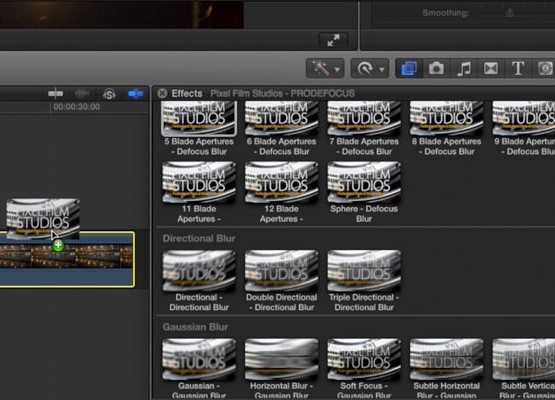Adjust the Smoothing slider
This screenshot has height=400, width=555.
click(510, 13)
